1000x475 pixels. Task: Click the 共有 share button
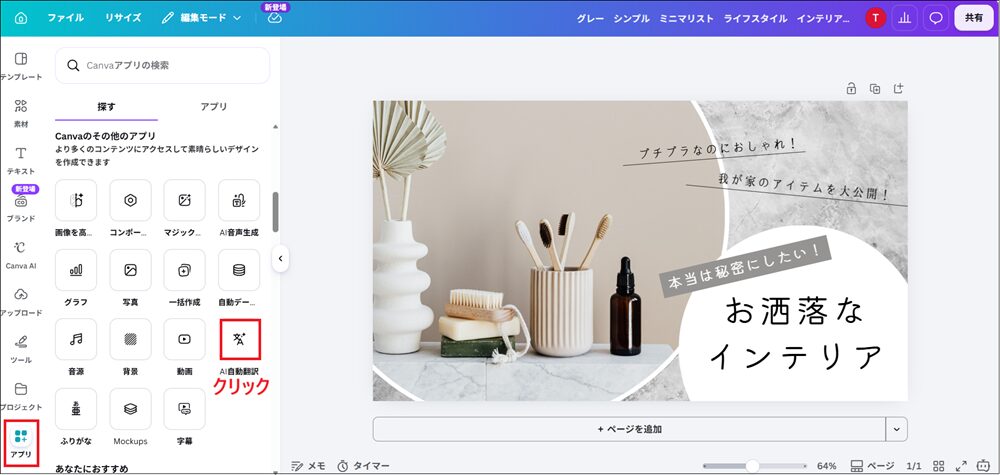point(974,18)
